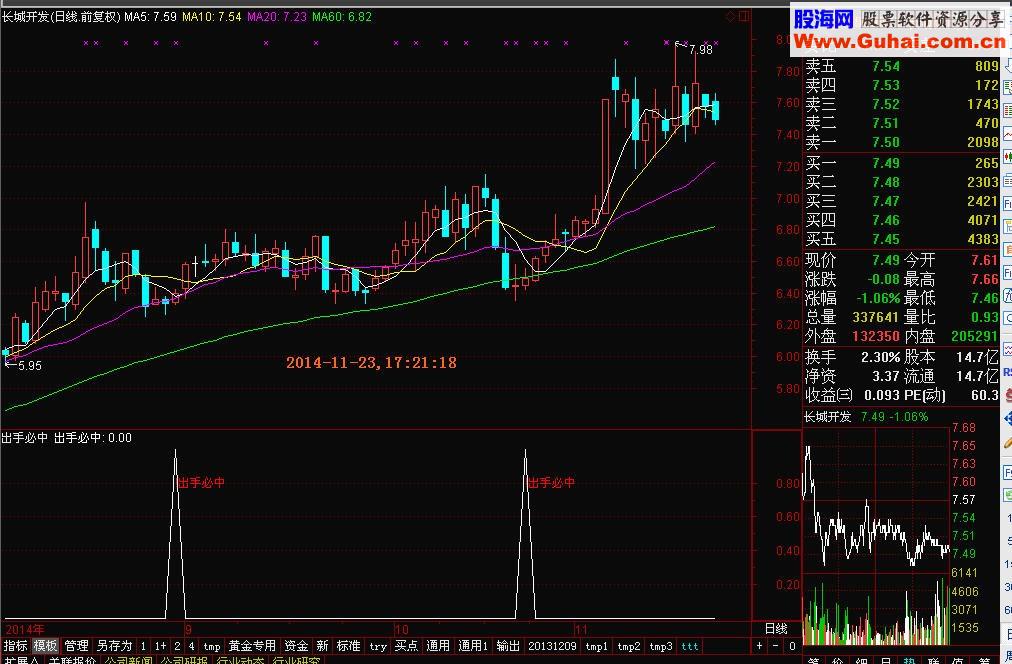Select the ttt template tab

pyautogui.click(x=690, y=646)
